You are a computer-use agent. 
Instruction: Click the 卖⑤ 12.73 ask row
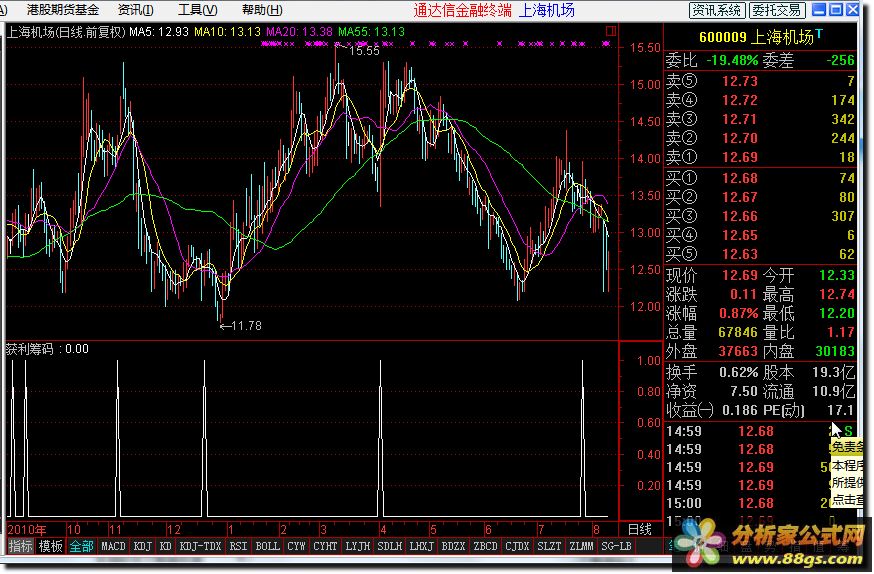click(x=760, y=81)
